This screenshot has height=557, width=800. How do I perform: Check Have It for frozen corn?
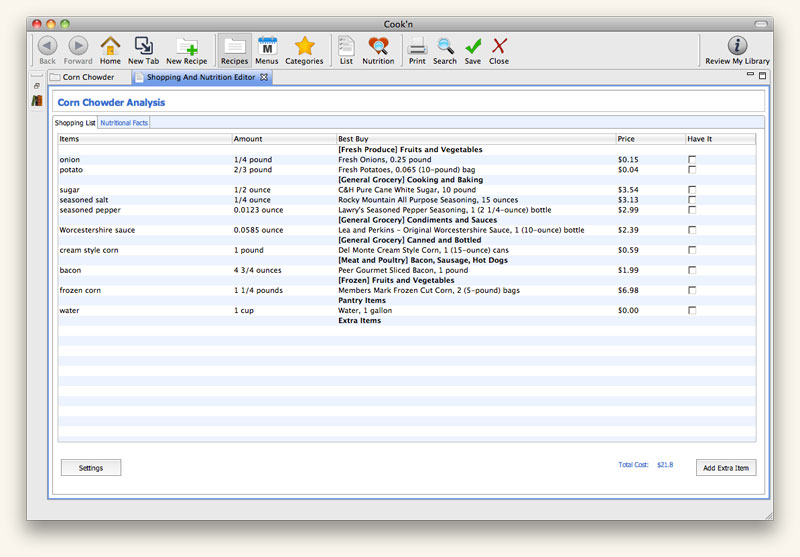coord(692,290)
